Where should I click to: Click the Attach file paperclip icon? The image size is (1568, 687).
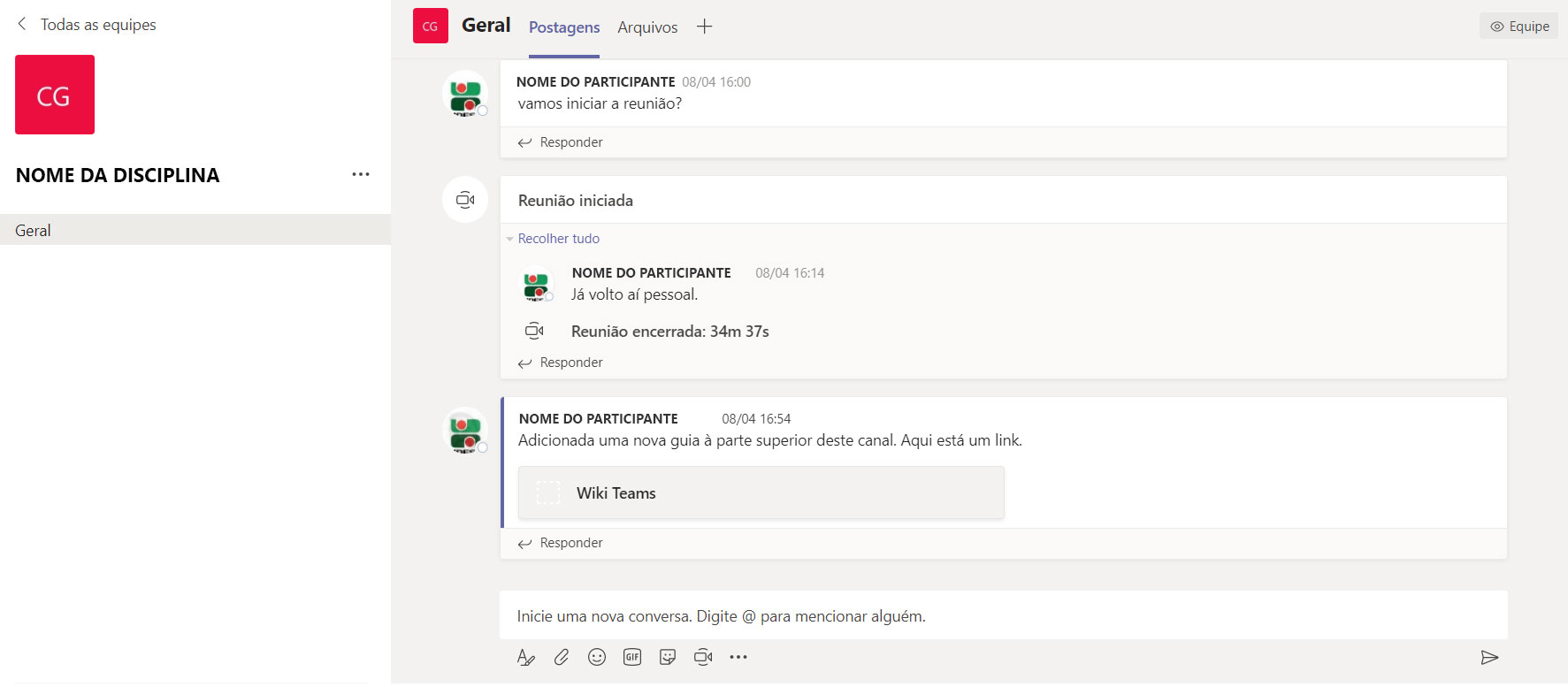pos(562,658)
